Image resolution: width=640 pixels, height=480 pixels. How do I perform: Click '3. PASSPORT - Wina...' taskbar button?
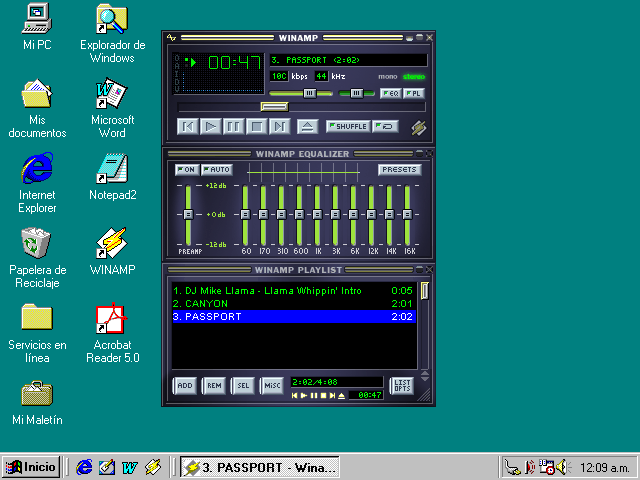(x=260, y=467)
